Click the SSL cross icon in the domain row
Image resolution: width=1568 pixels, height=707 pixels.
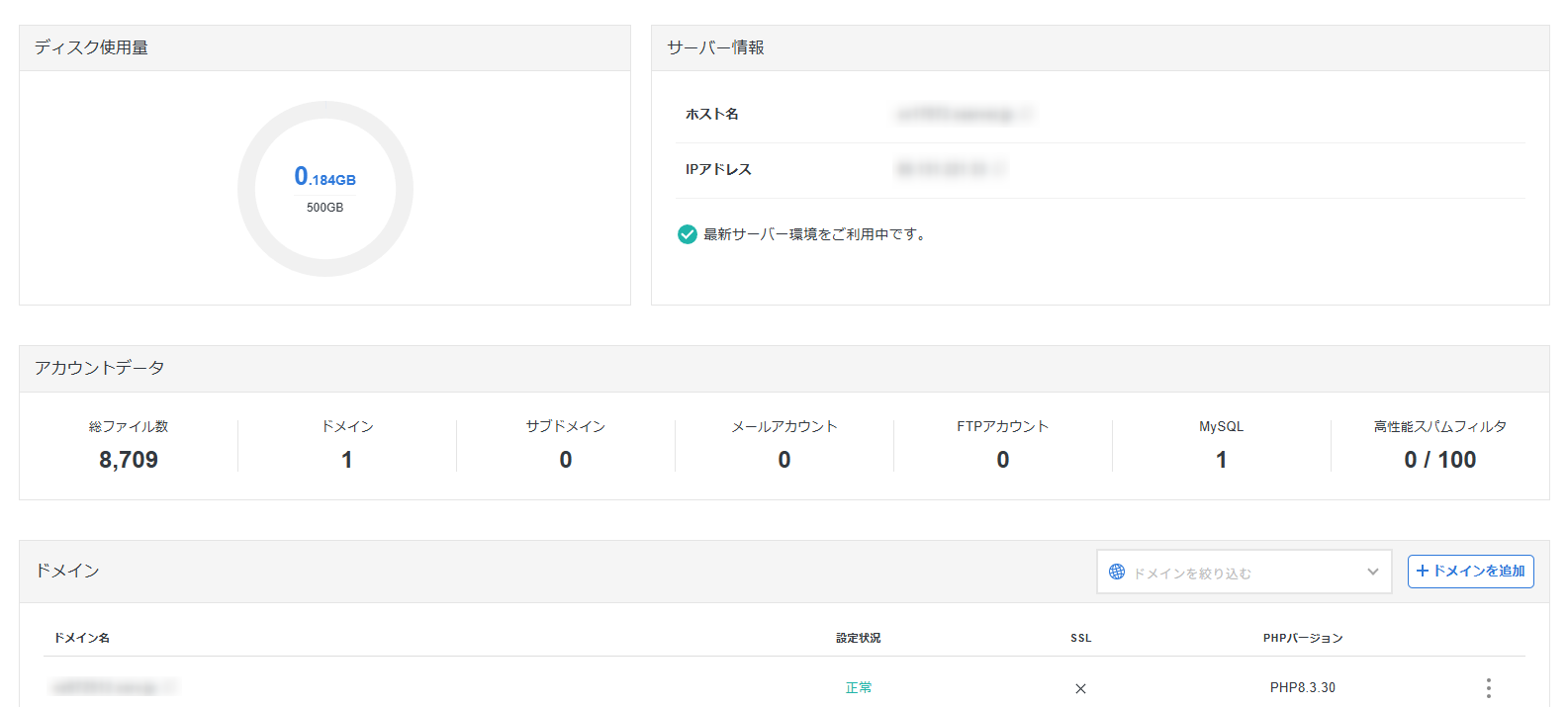click(1080, 688)
